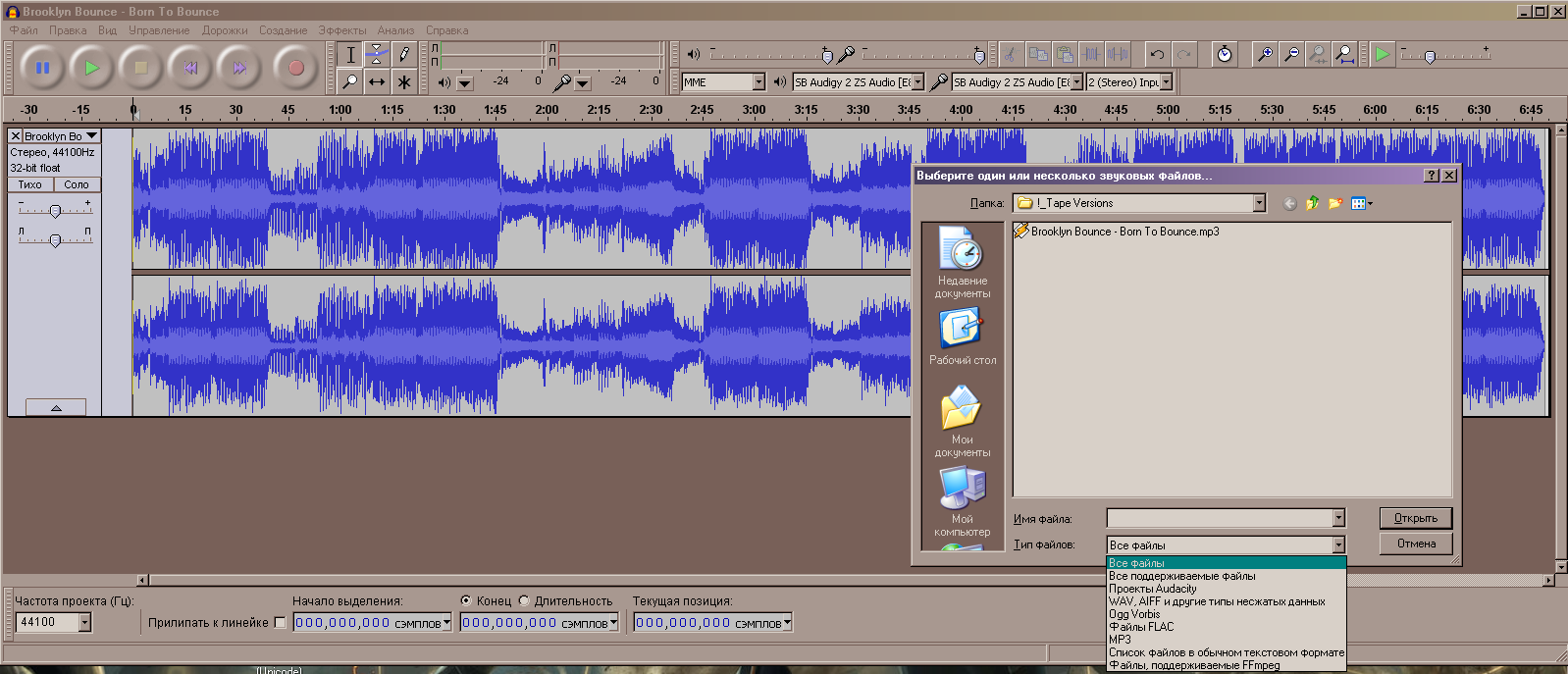Select the Envelope tool
Image resolution: width=1568 pixels, height=674 pixels.
[x=377, y=55]
